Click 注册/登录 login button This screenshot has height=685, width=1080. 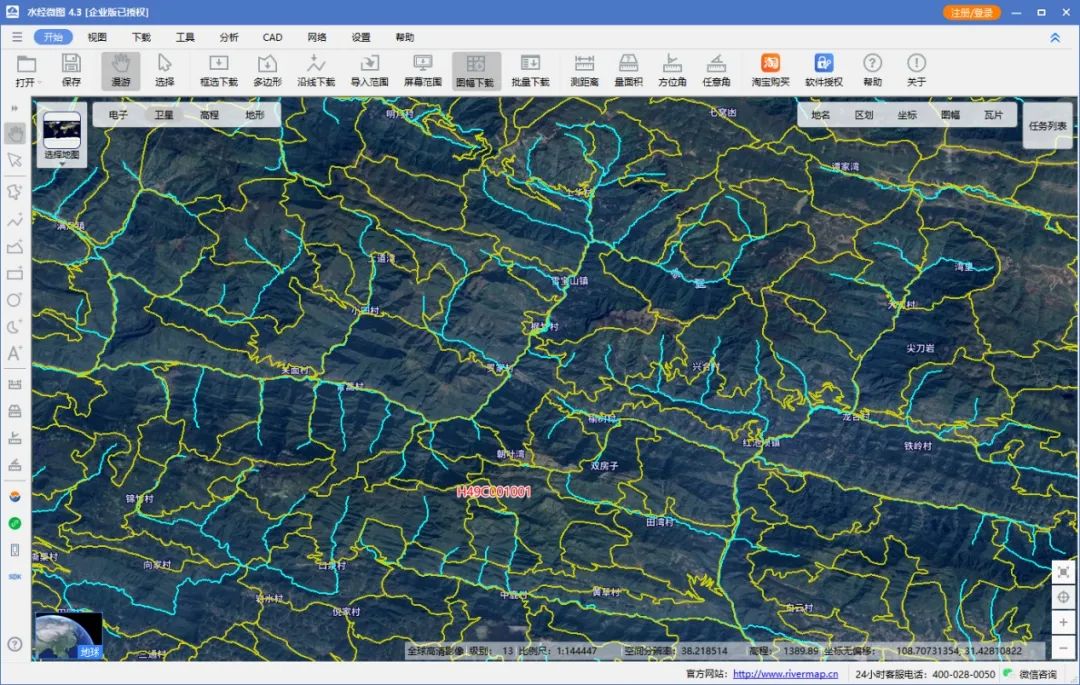point(971,12)
